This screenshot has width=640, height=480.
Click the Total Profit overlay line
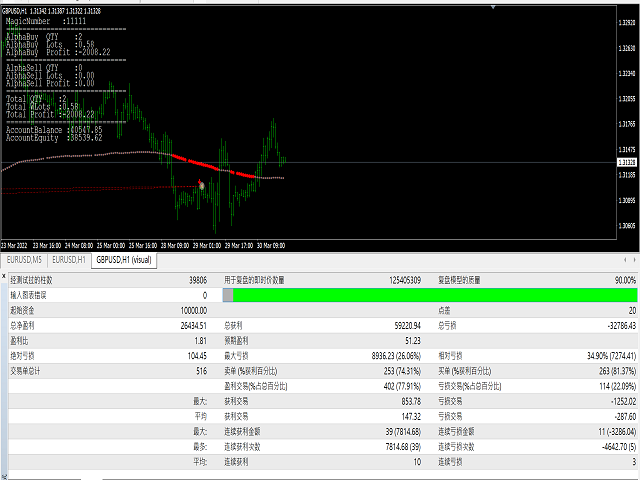coord(50,114)
